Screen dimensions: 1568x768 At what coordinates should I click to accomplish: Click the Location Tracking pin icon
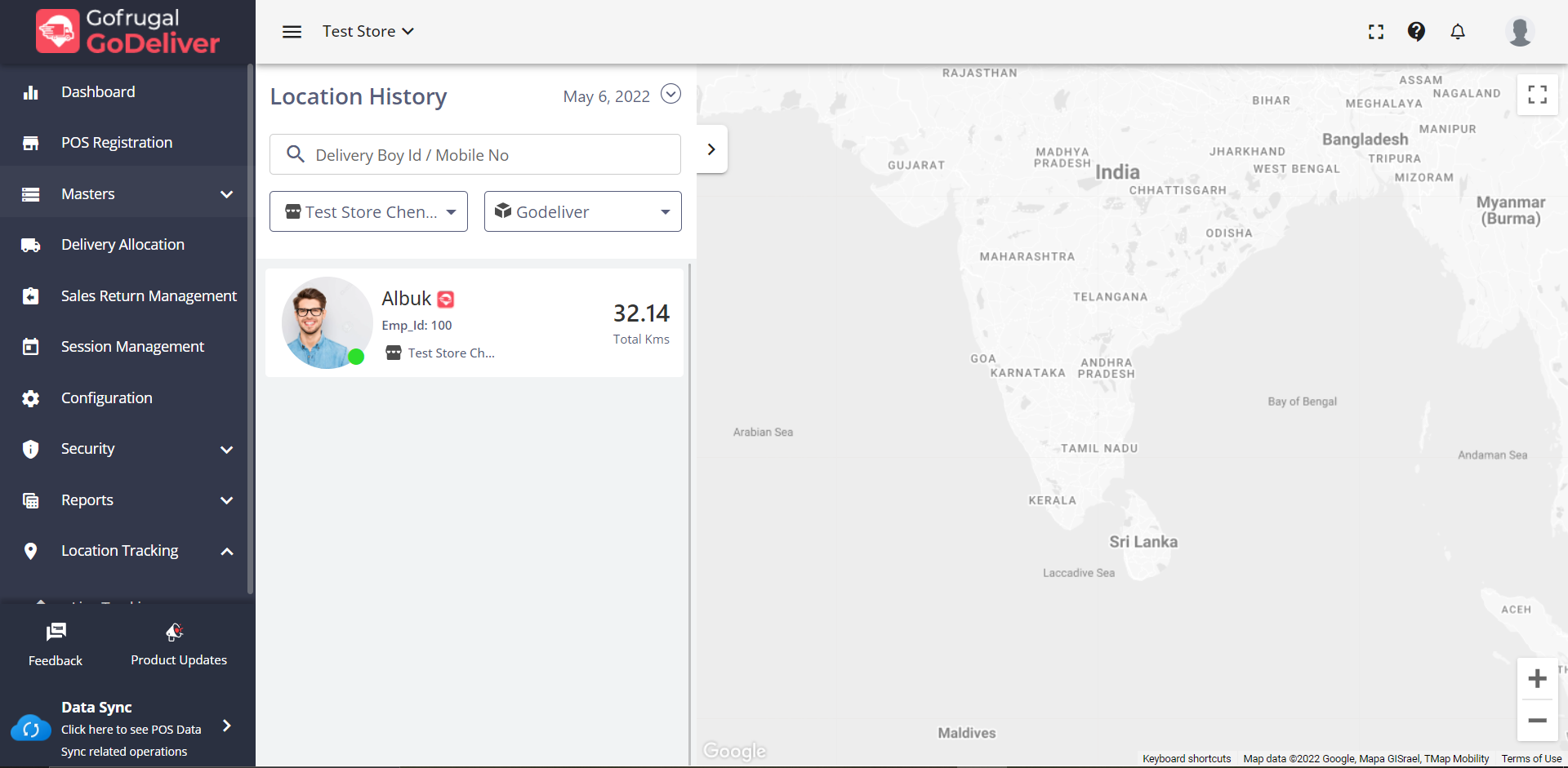31,551
